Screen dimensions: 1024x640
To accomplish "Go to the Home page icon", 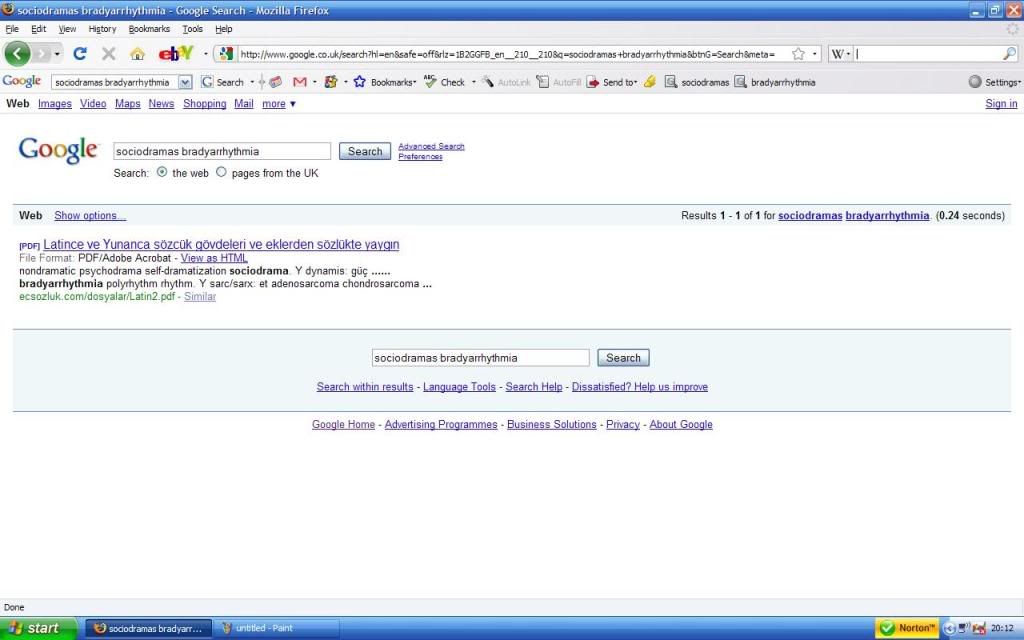I will [137, 54].
